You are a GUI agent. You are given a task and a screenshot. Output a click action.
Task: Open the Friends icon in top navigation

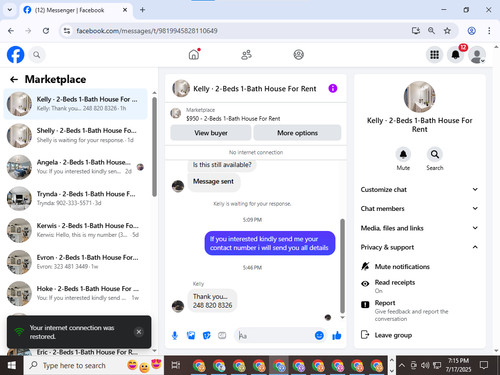[x=246, y=55]
